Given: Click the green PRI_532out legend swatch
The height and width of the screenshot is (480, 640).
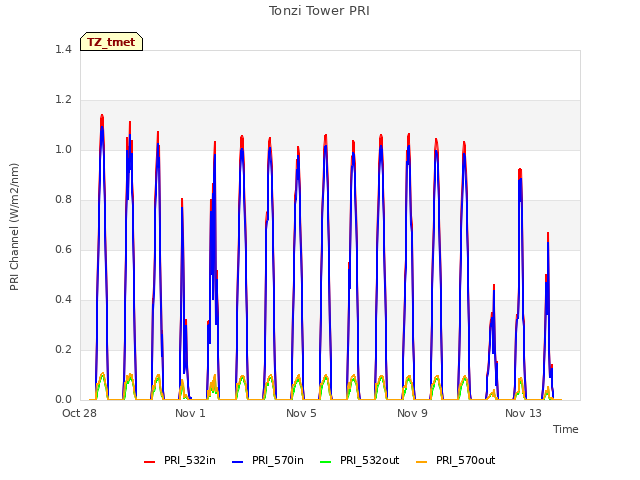Looking at the screenshot, I should coord(326,462).
